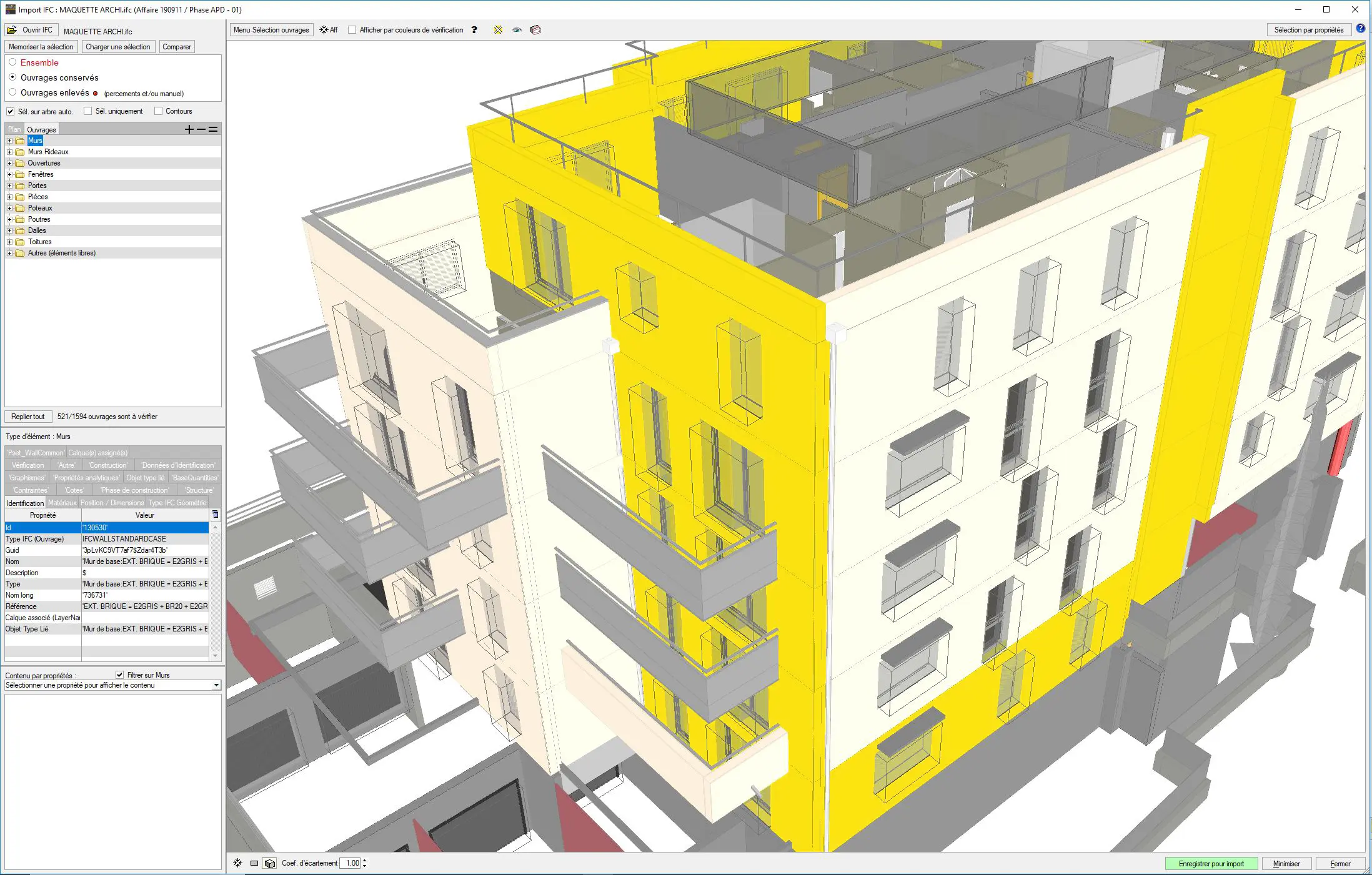This screenshot has height=875, width=1372.
Task: Increase the Coef. d'écartement value stepper
Action: coord(365,860)
